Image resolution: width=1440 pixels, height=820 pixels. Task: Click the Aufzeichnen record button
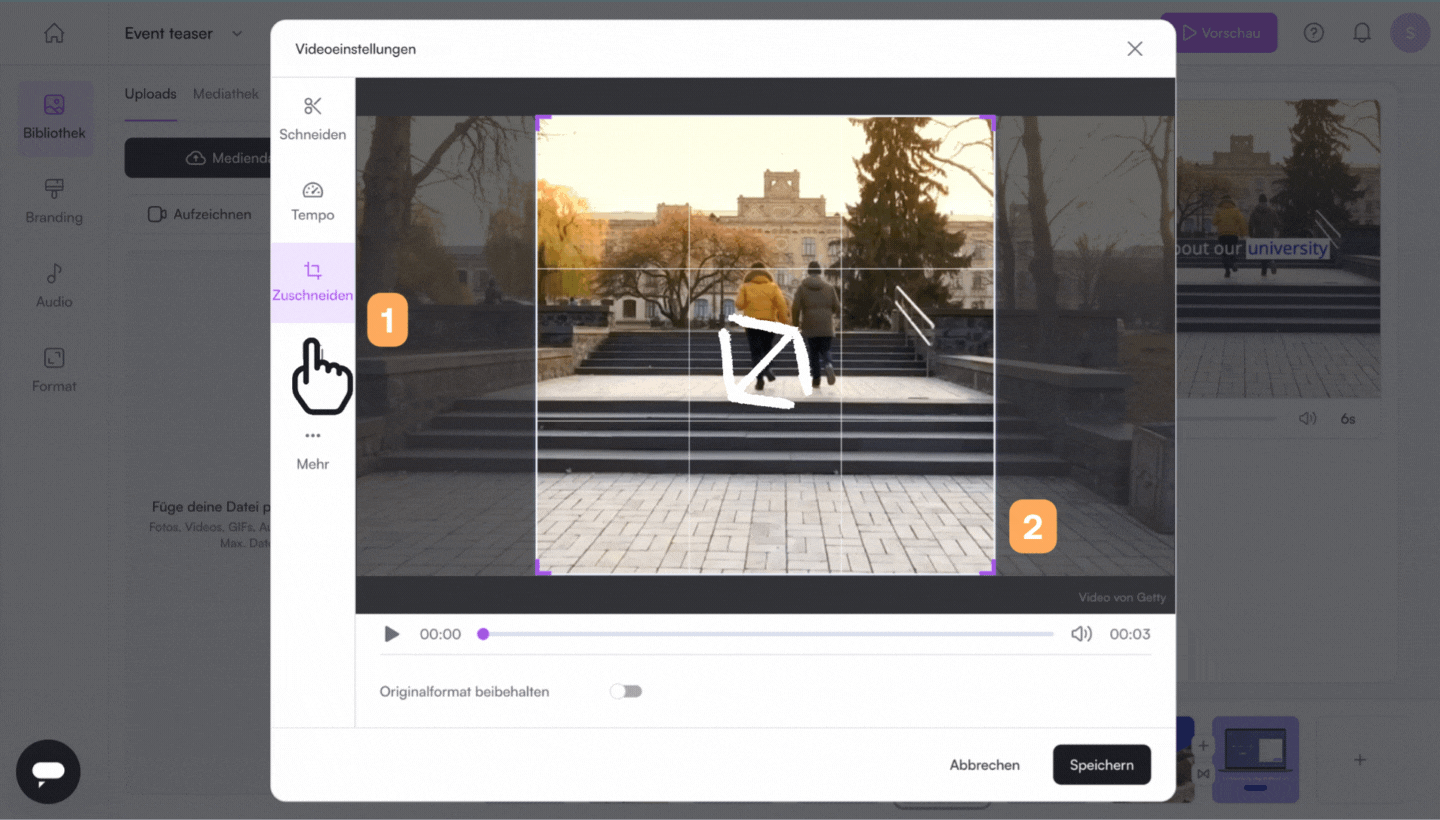pyautogui.click(x=200, y=214)
